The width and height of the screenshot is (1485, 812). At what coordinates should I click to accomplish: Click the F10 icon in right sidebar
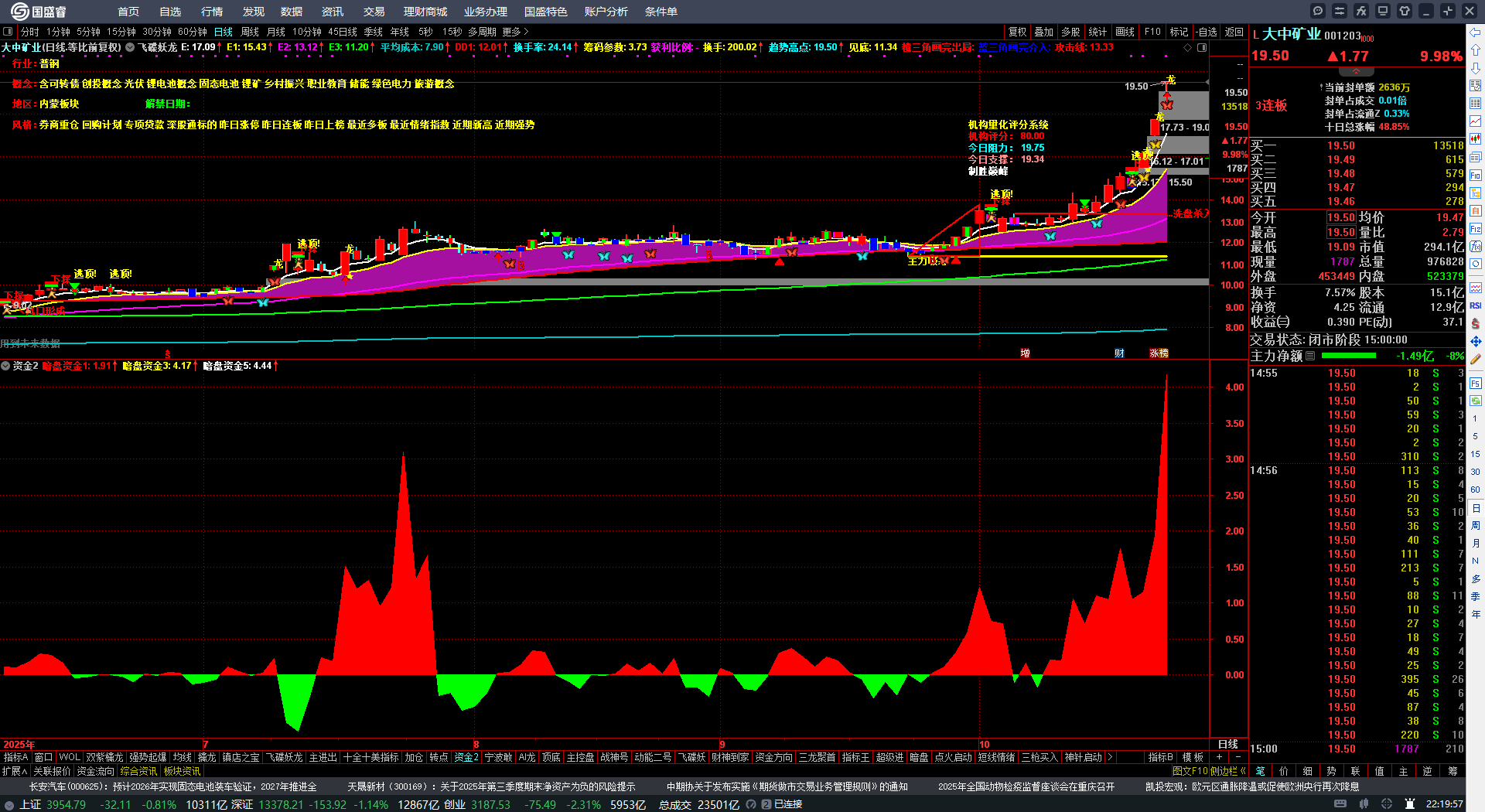pyautogui.click(x=1476, y=176)
